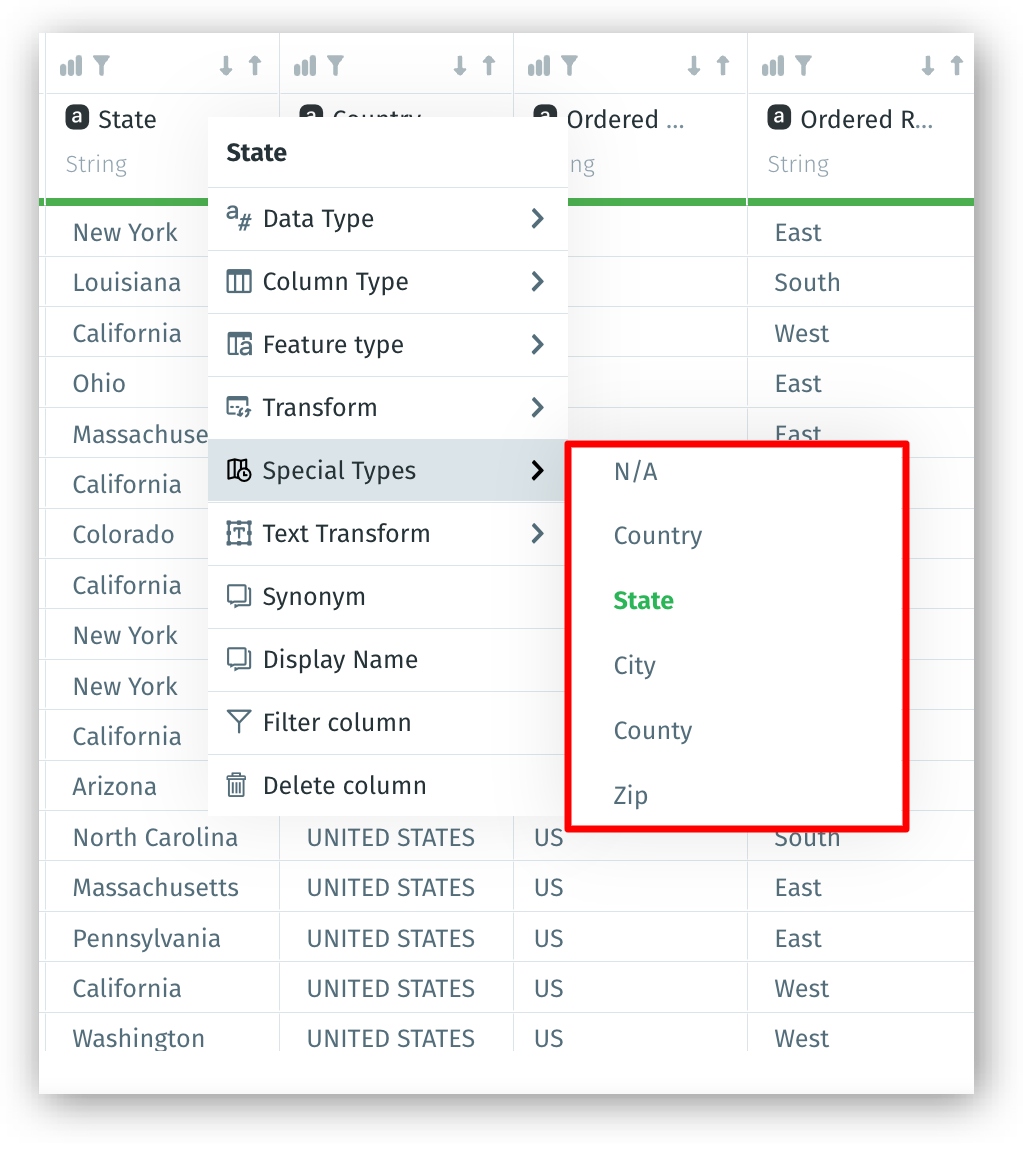
Task: Click the descending sort arrow on the State column
Action: (227, 64)
